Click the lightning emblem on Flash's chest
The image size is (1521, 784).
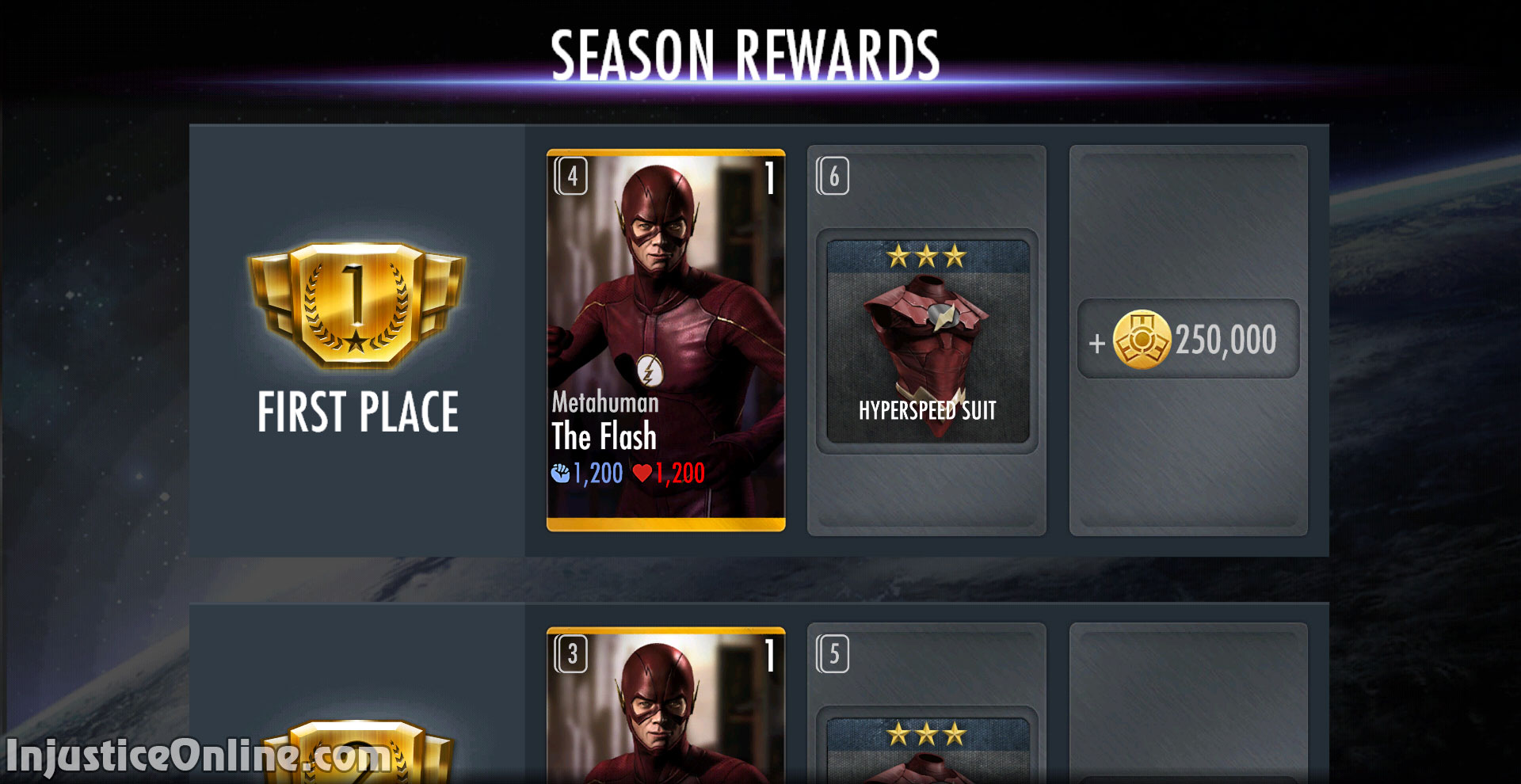click(x=650, y=371)
